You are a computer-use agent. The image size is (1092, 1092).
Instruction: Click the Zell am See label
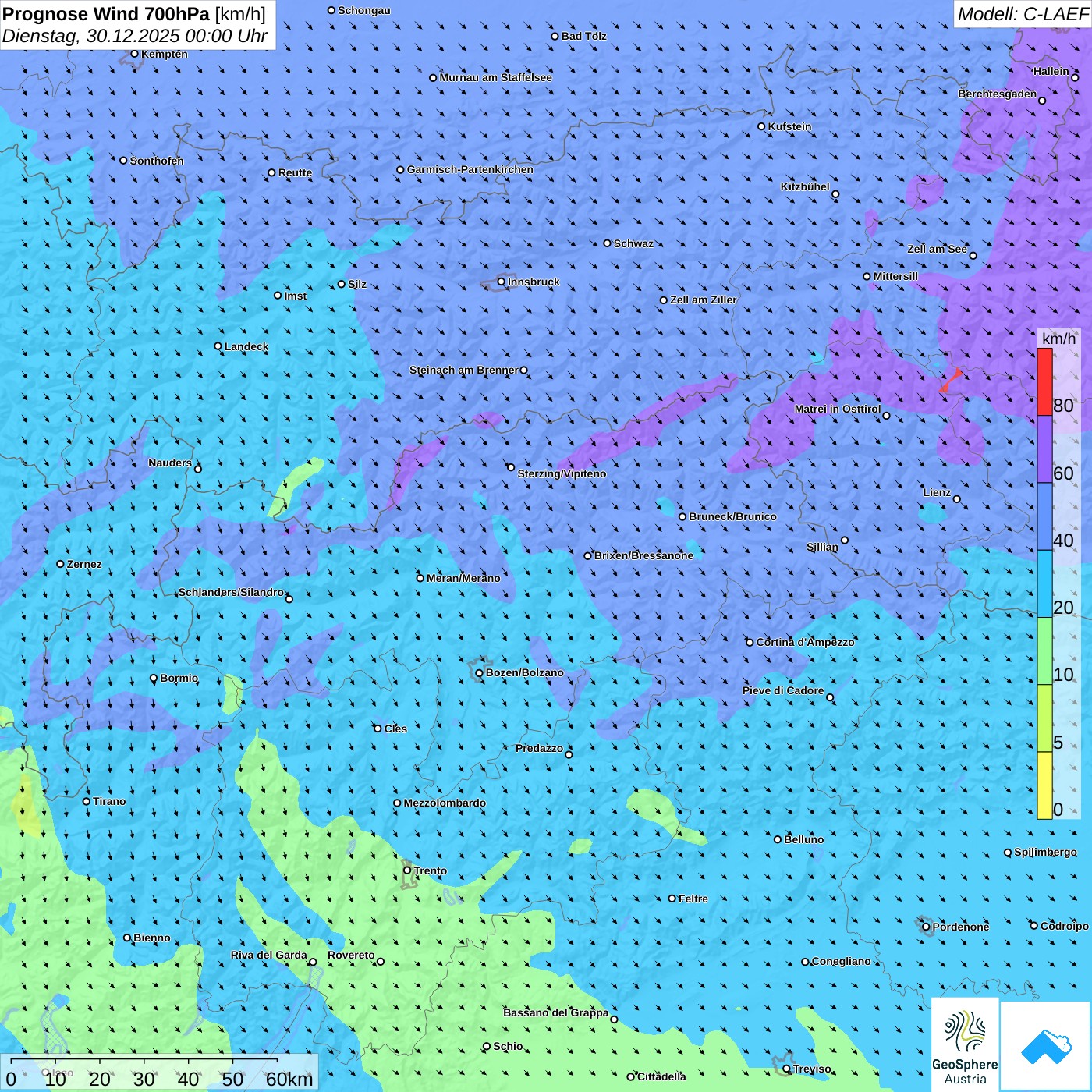point(937,249)
